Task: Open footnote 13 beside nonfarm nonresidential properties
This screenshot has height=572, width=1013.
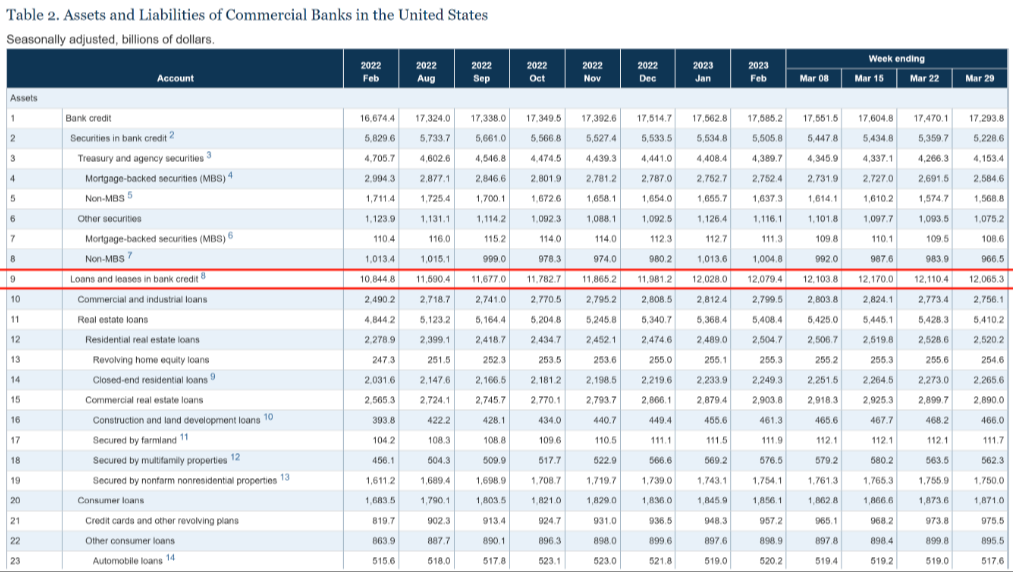Action: click(285, 478)
